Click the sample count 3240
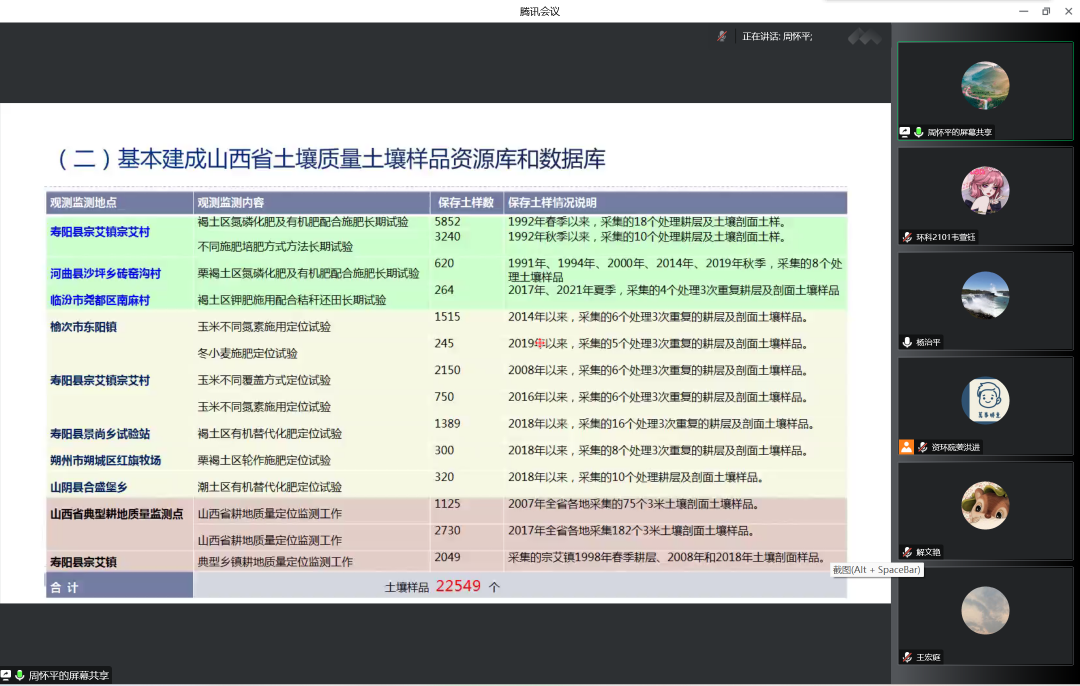The image size is (1080, 686). (447, 236)
